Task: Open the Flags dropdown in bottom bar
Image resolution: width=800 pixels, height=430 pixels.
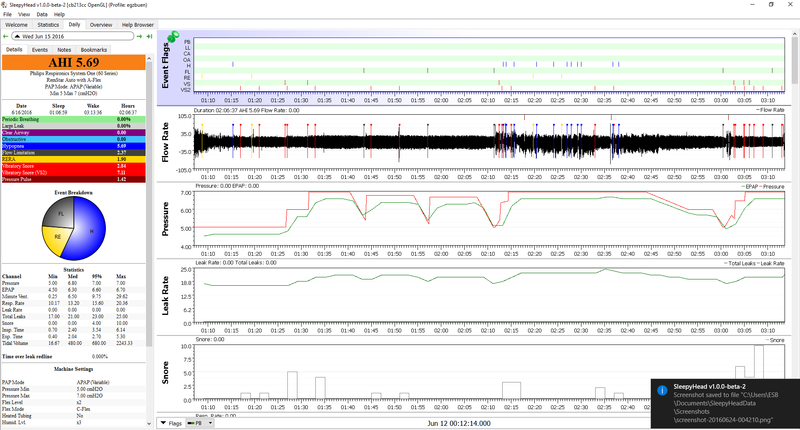Action: tap(172, 425)
